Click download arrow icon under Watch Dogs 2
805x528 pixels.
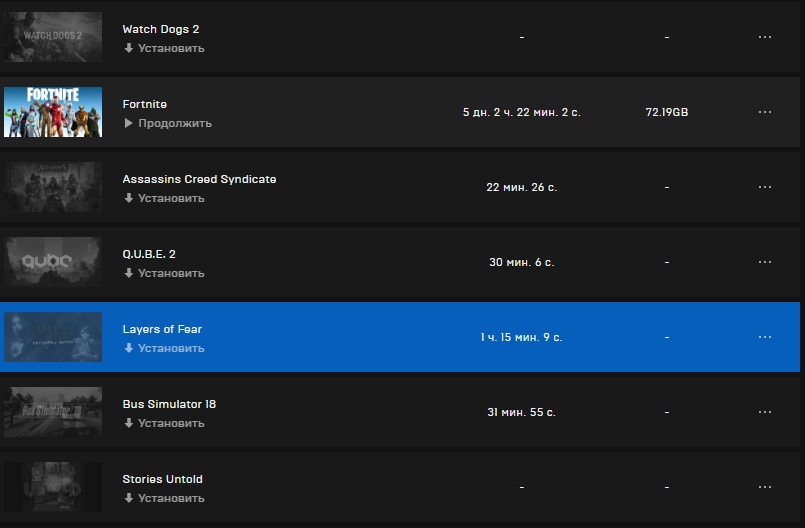128,48
